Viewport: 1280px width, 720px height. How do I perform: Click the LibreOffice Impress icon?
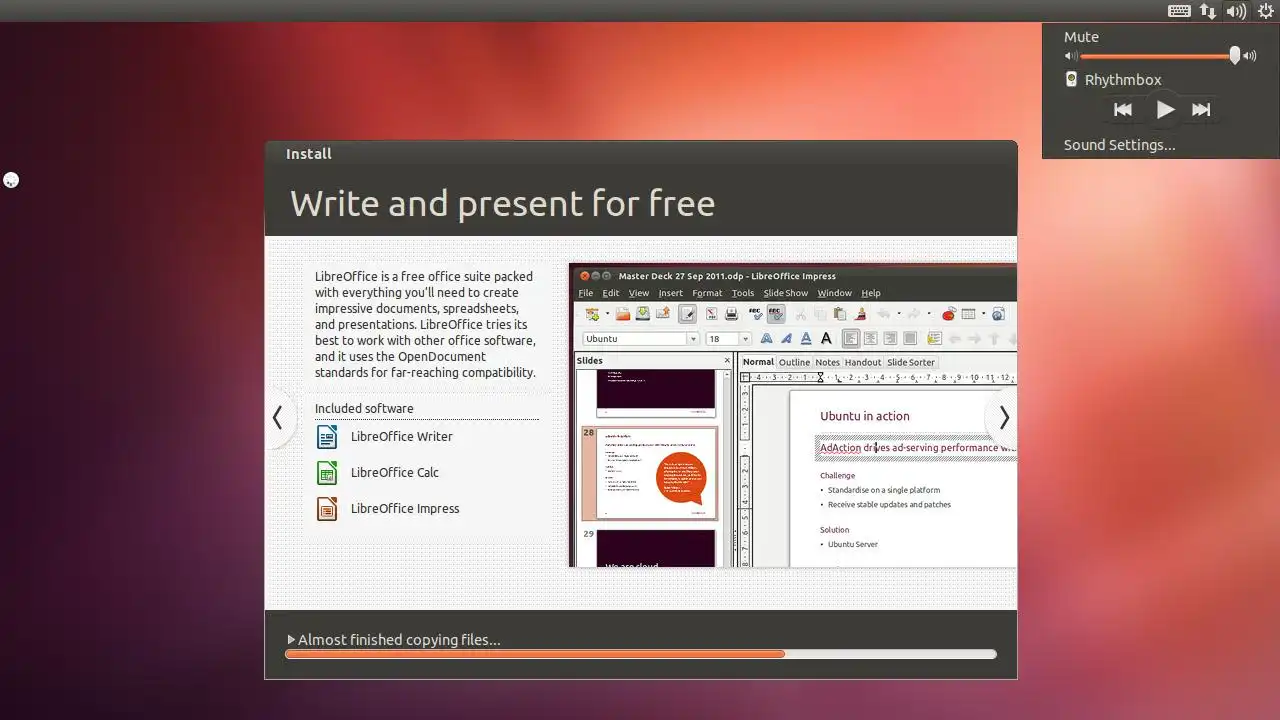point(327,509)
